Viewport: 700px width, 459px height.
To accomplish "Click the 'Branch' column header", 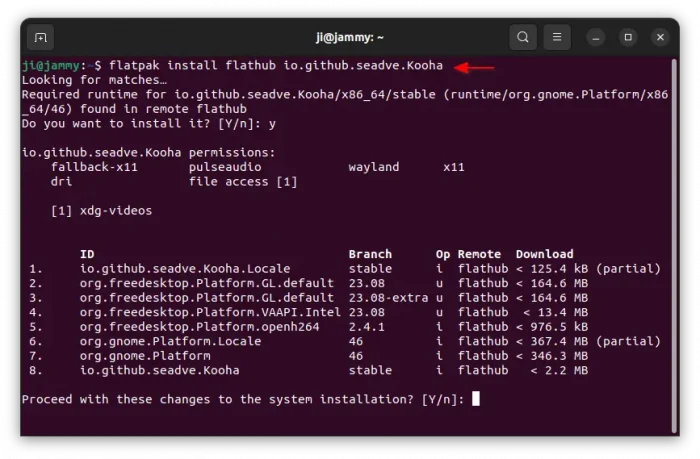I will [x=370, y=254].
